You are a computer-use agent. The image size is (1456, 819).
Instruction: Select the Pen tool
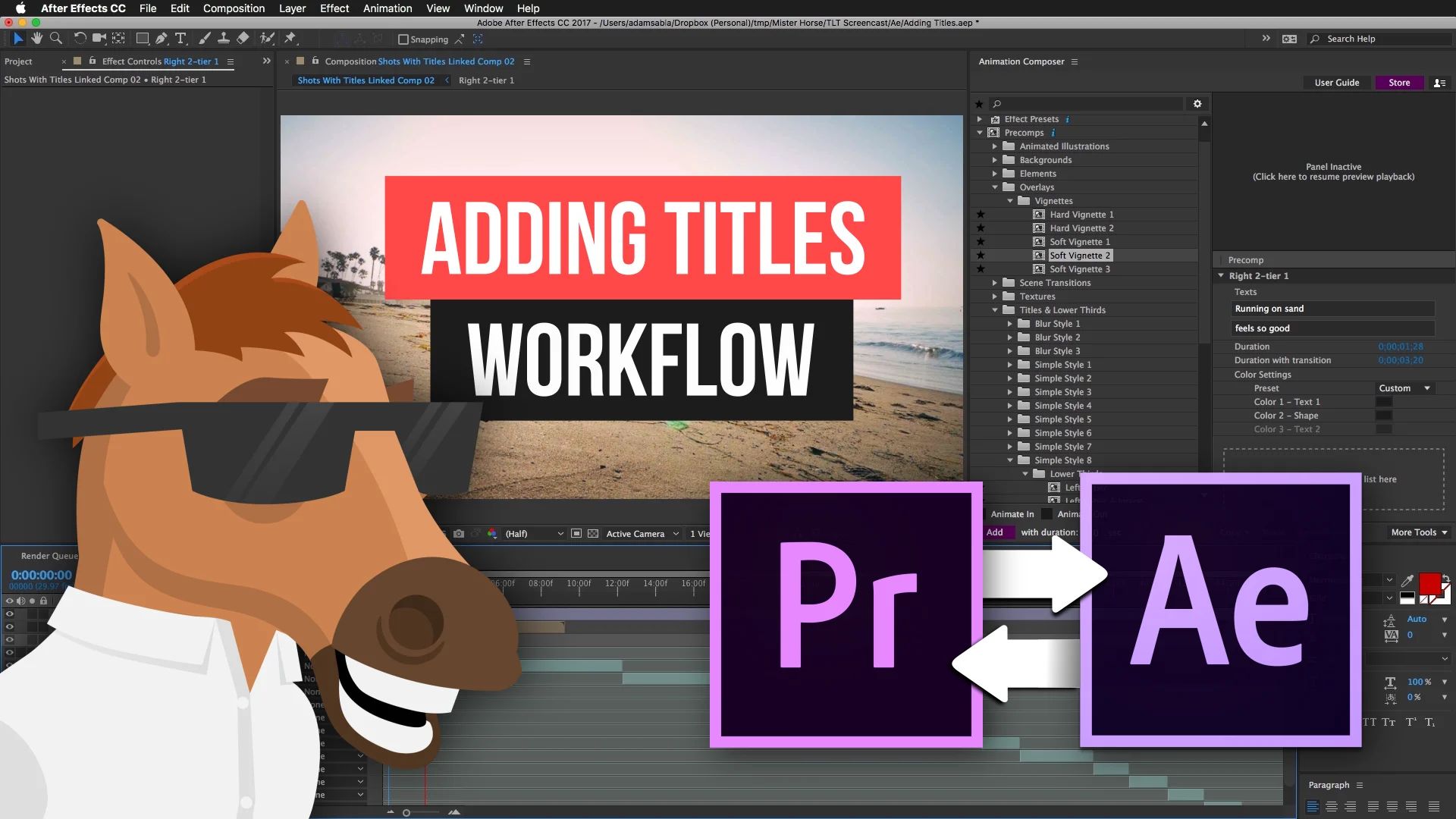point(162,38)
